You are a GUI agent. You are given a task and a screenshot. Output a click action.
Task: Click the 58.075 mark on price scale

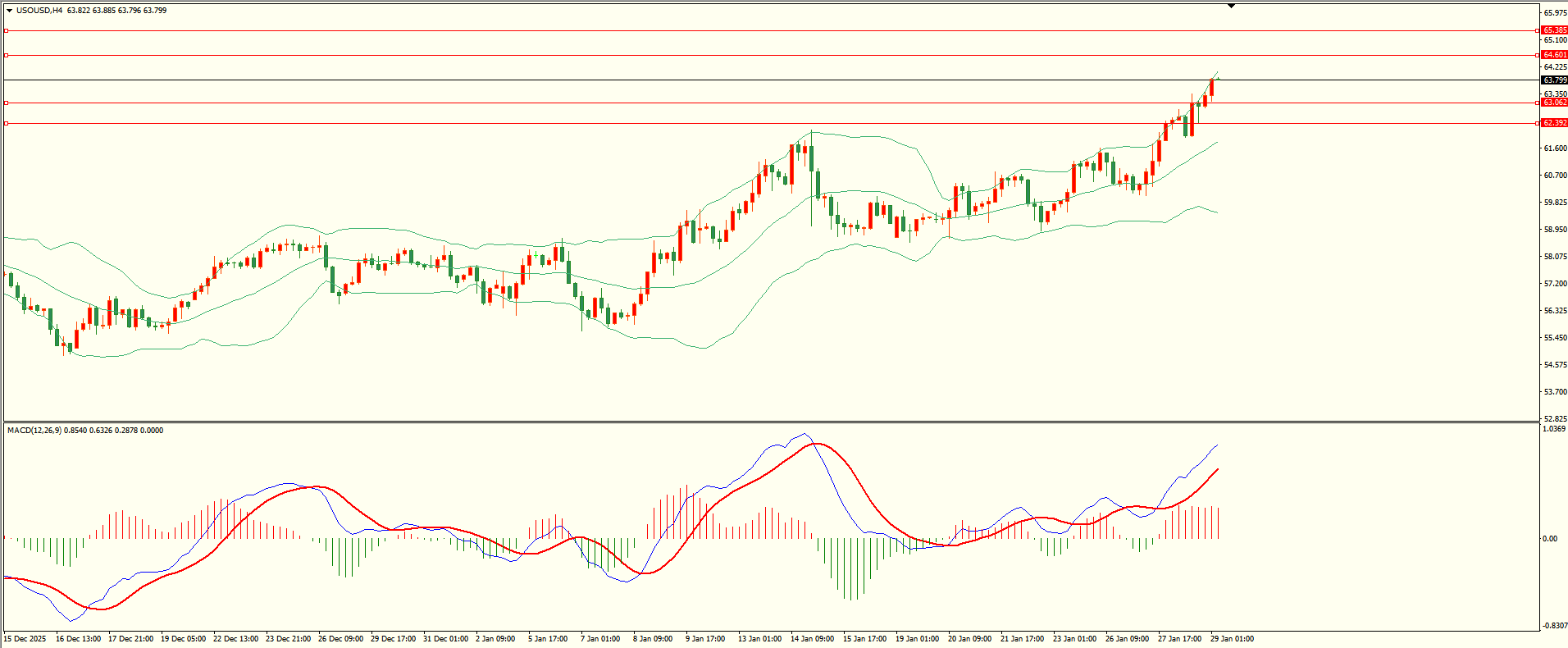tap(1555, 257)
